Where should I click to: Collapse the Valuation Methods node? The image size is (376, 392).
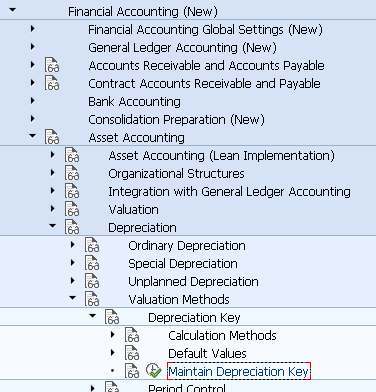(x=72, y=298)
